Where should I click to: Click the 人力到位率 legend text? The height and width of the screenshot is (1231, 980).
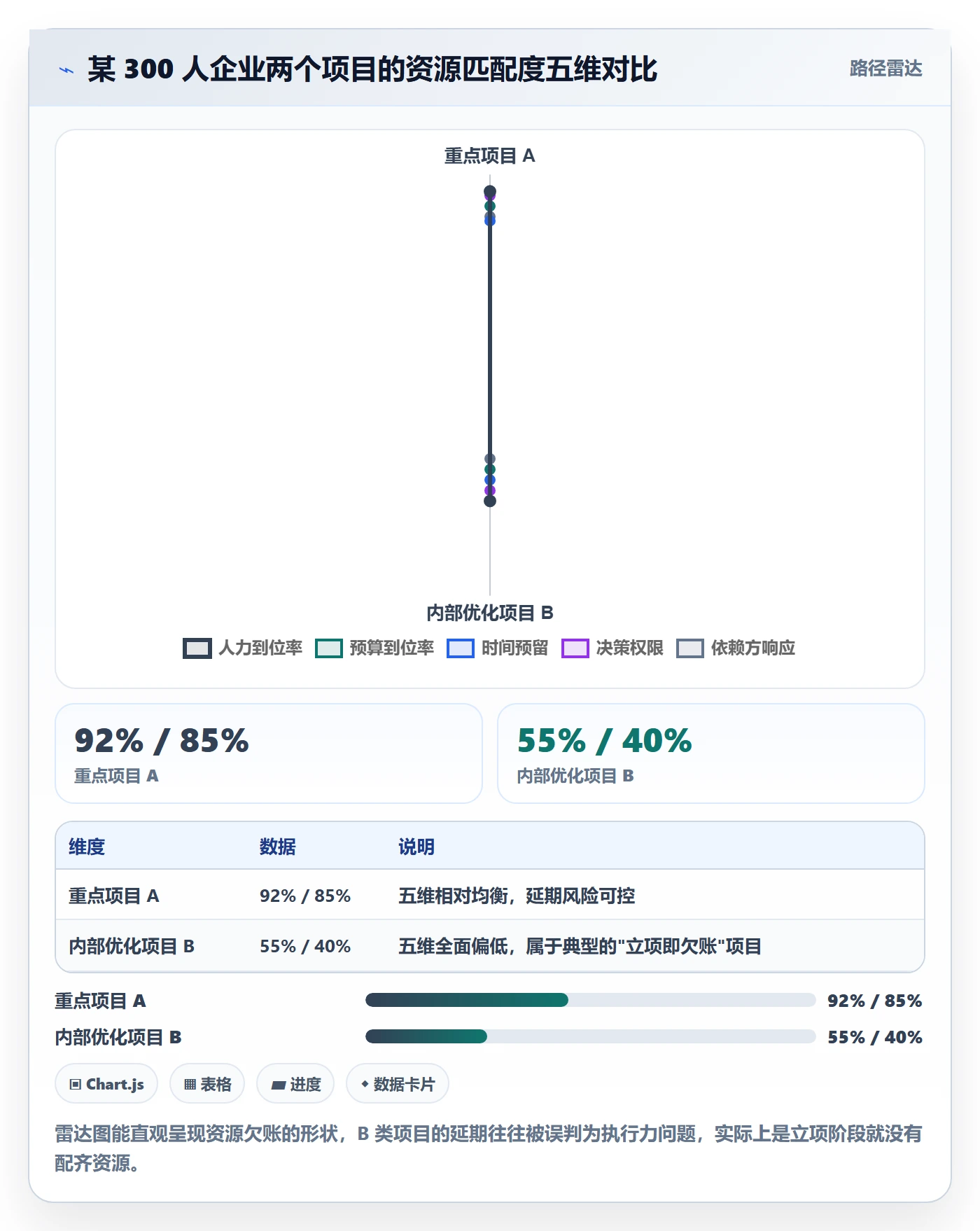[260, 648]
